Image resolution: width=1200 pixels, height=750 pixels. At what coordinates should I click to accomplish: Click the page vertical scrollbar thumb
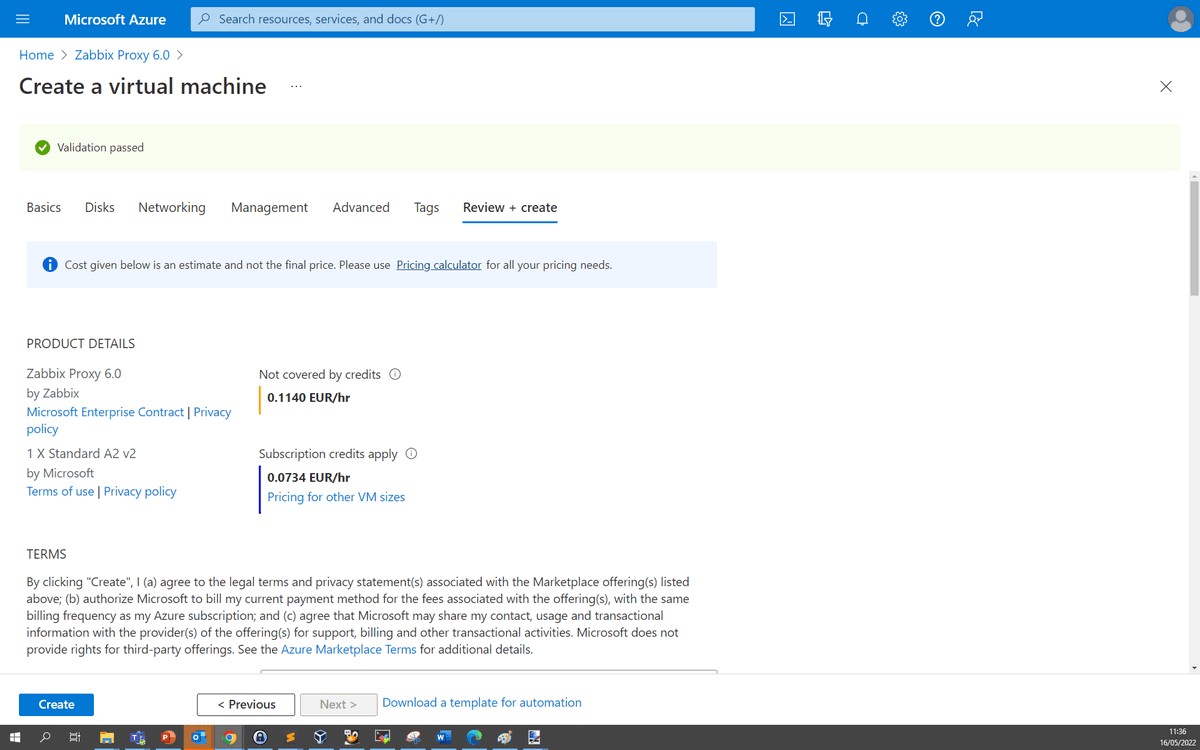tap(1193, 238)
